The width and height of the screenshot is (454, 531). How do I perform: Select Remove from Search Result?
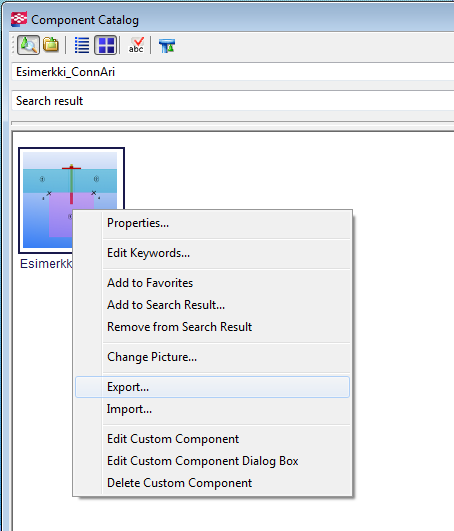pos(212,327)
